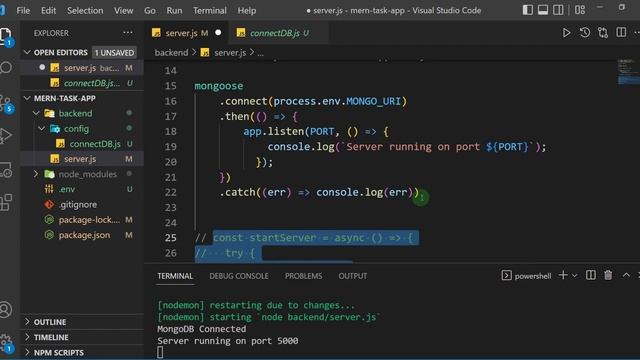This screenshot has width=640, height=360.
Task: Close server.js tab via unsaved dot
Action: (218, 33)
